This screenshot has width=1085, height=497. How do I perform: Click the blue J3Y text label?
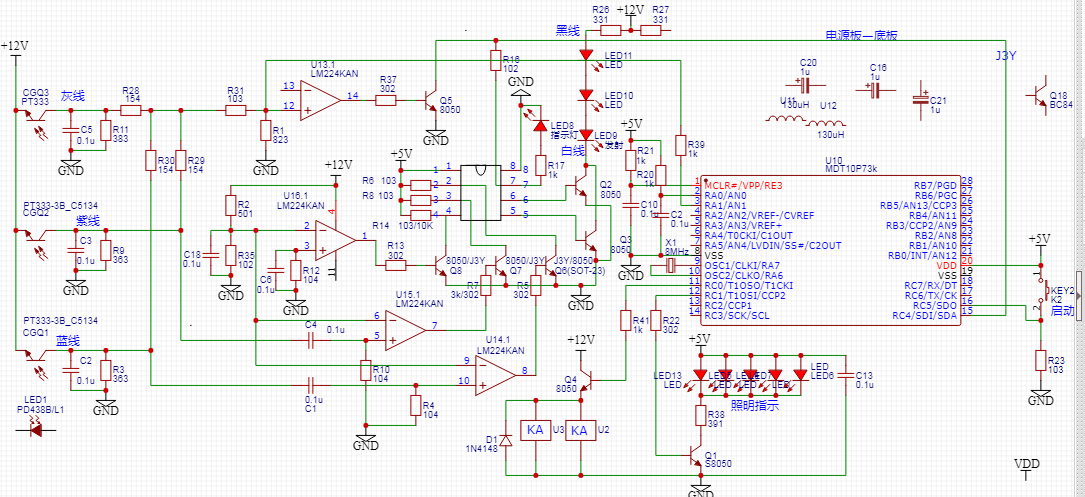1006,55
